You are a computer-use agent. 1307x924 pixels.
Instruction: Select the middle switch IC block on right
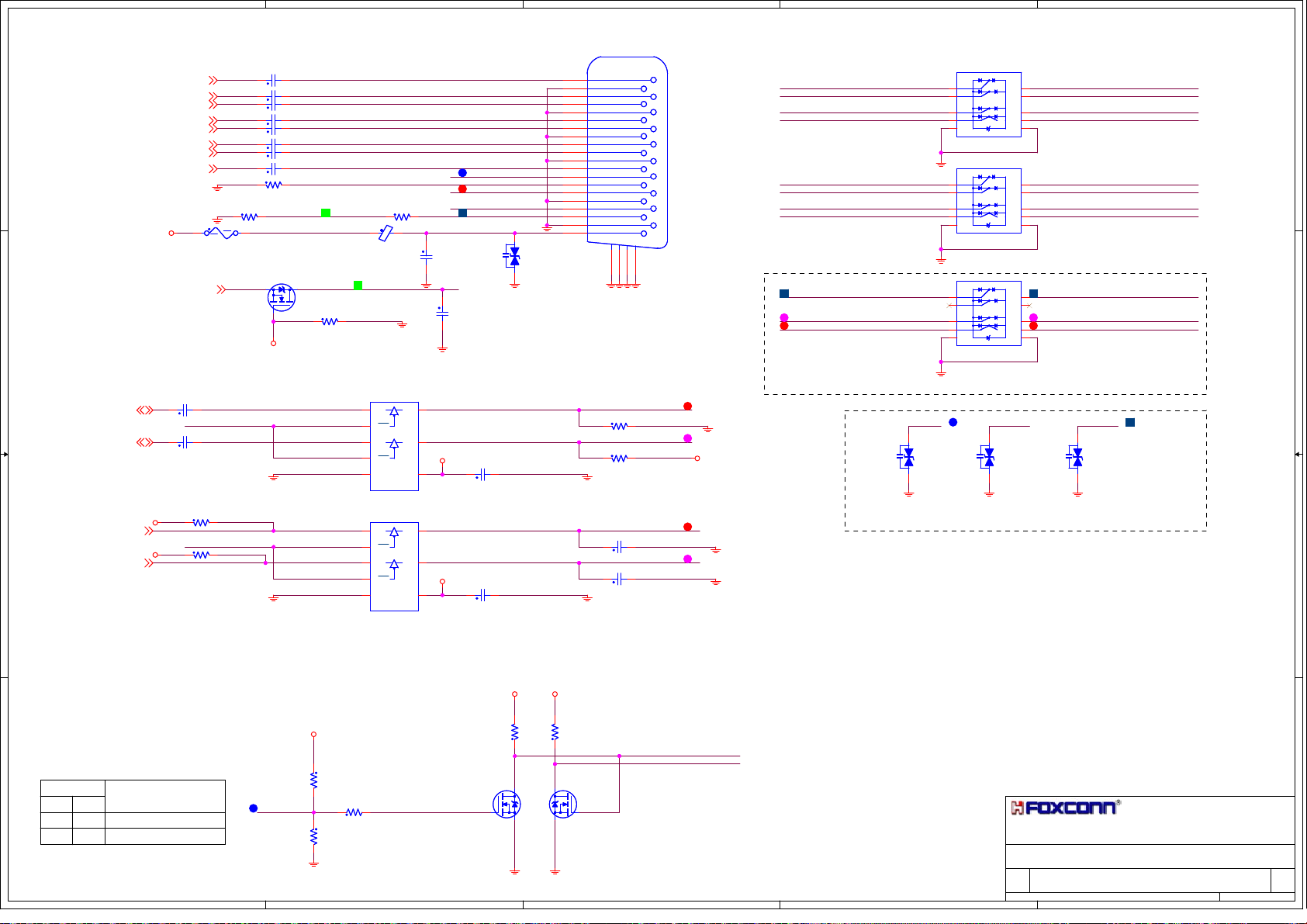point(988,200)
